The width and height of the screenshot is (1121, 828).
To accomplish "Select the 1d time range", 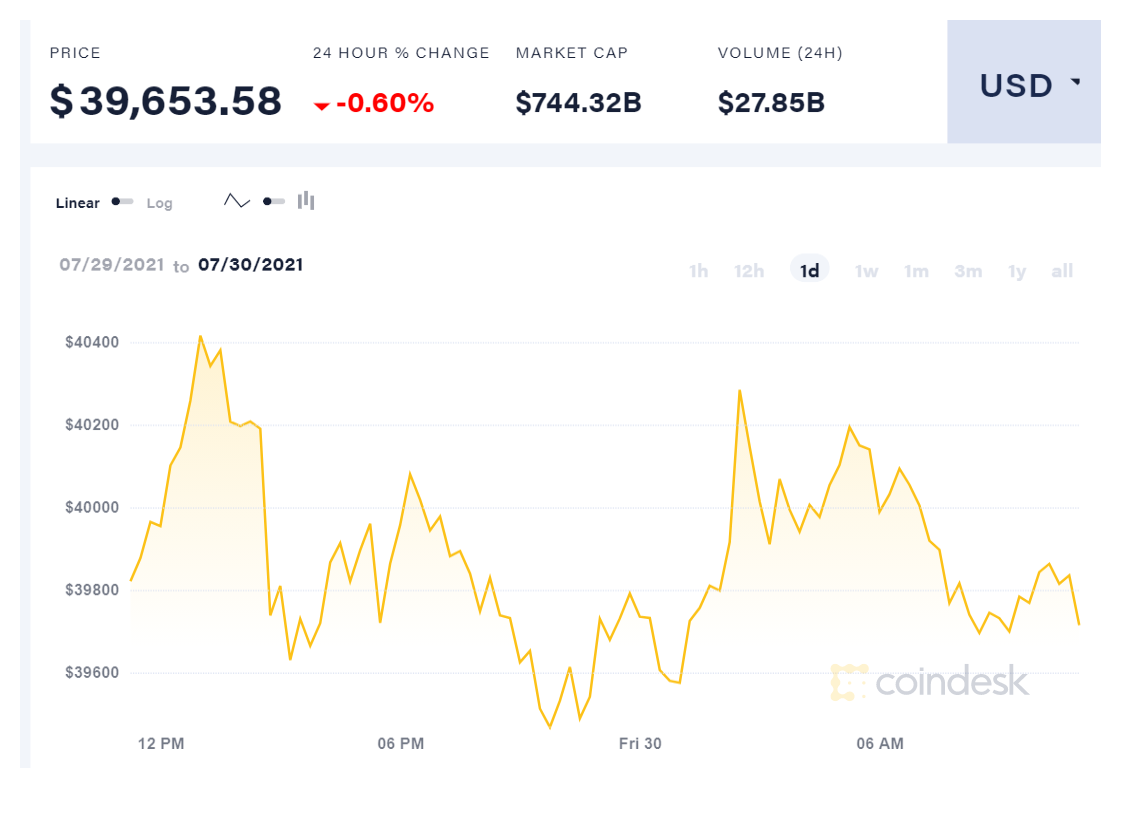I will (810, 271).
